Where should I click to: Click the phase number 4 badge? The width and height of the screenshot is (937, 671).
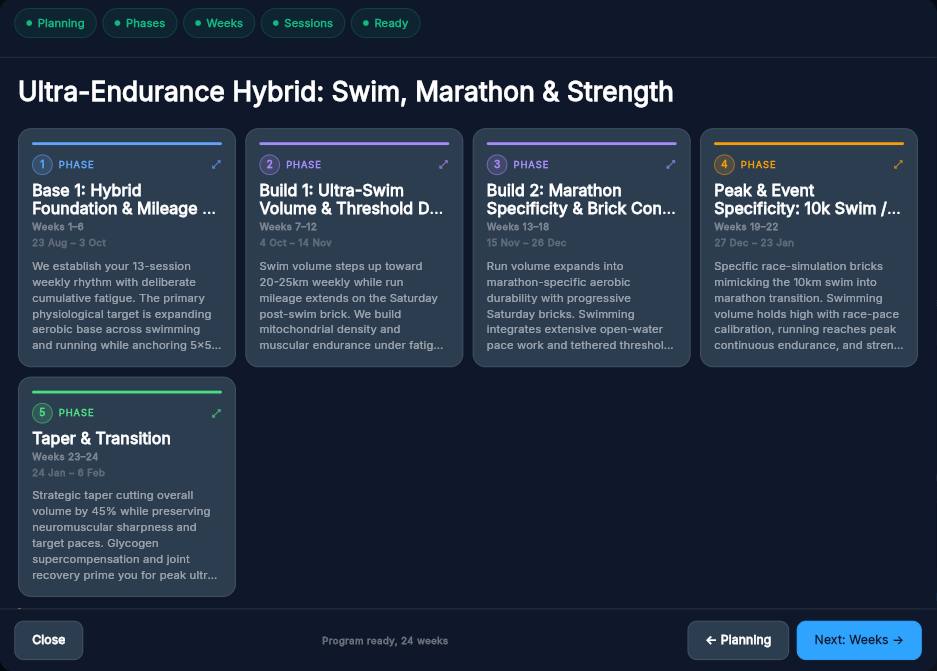coord(724,164)
